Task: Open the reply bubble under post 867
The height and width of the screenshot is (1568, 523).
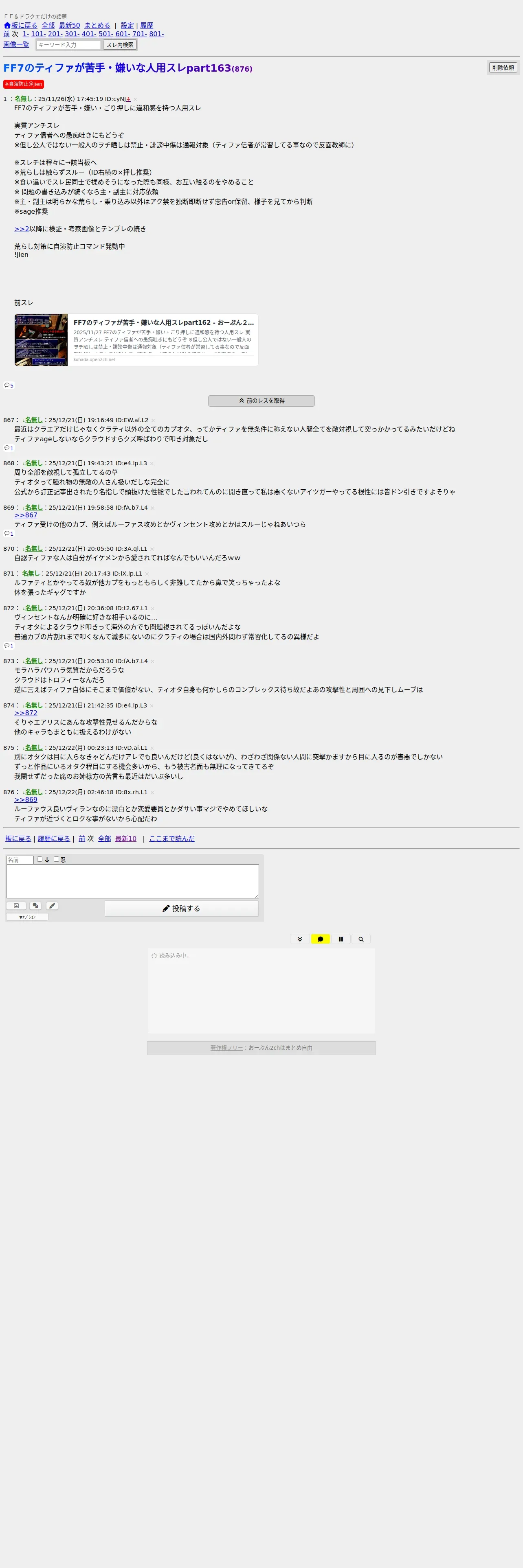Action: [9, 448]
